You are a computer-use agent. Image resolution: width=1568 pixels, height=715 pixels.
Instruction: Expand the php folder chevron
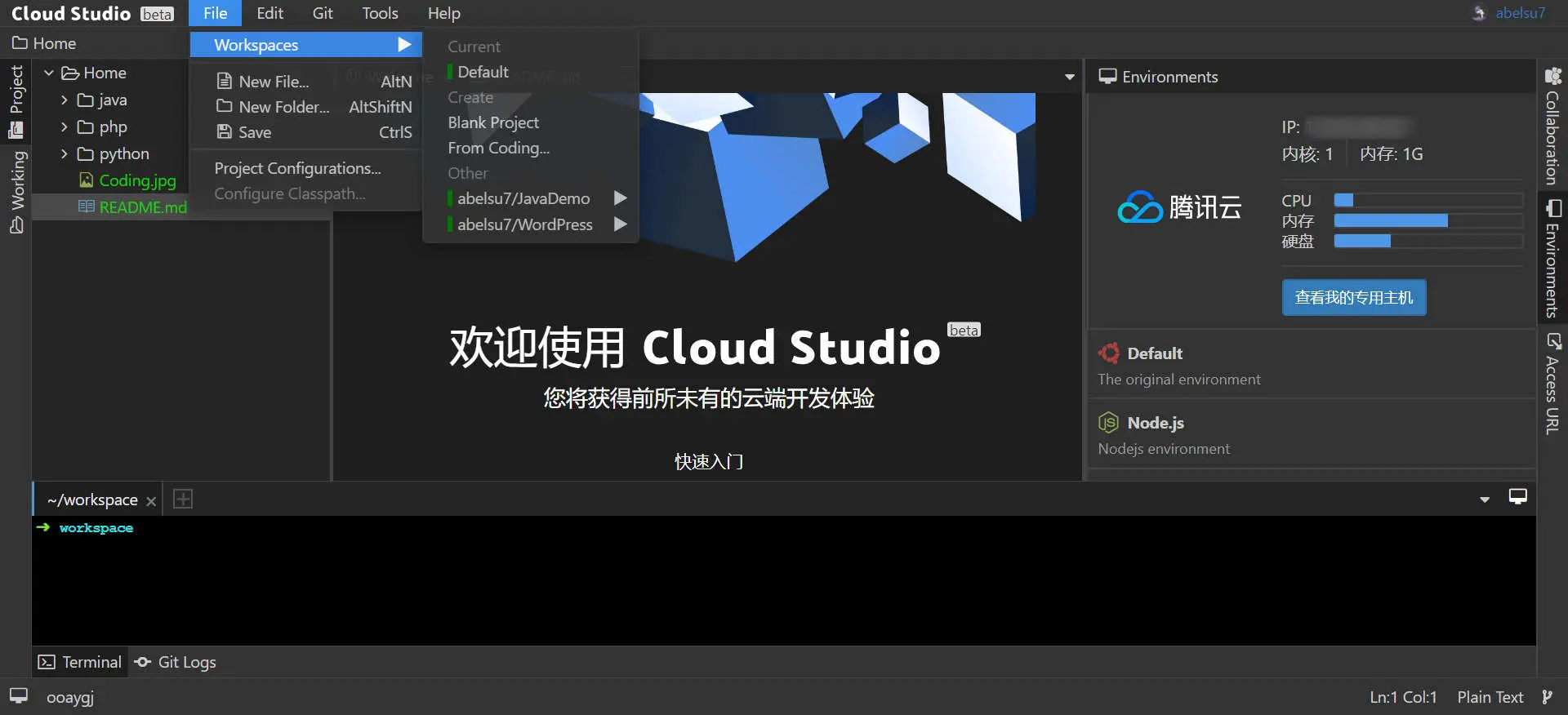pos(65,127)
